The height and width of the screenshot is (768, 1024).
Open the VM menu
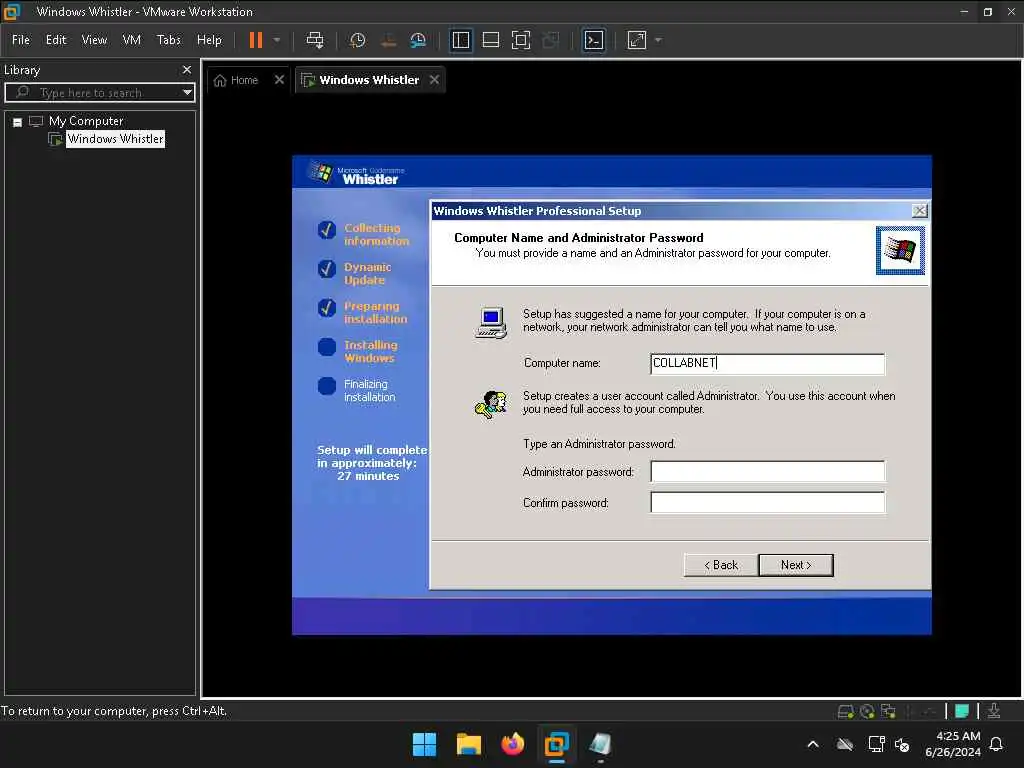coord(131,40)
